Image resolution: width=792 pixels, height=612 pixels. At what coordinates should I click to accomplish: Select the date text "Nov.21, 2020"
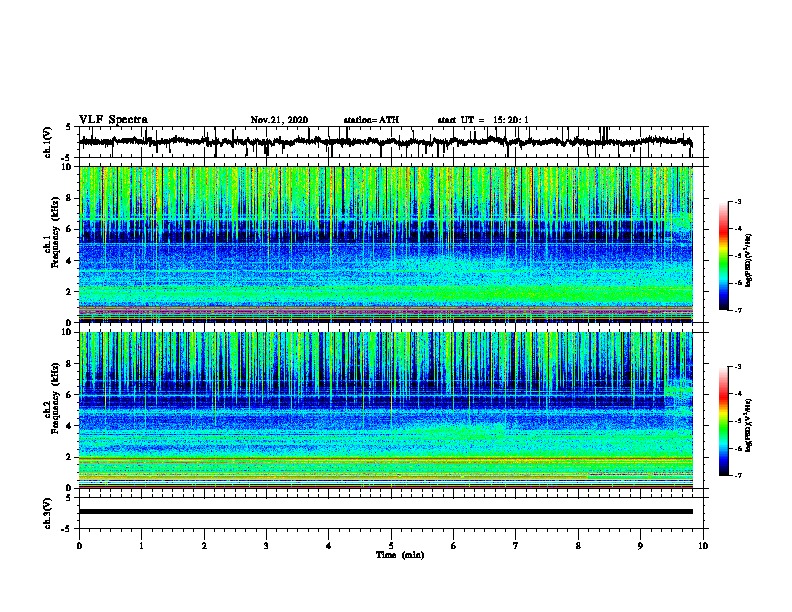click(x=279, y=120)
